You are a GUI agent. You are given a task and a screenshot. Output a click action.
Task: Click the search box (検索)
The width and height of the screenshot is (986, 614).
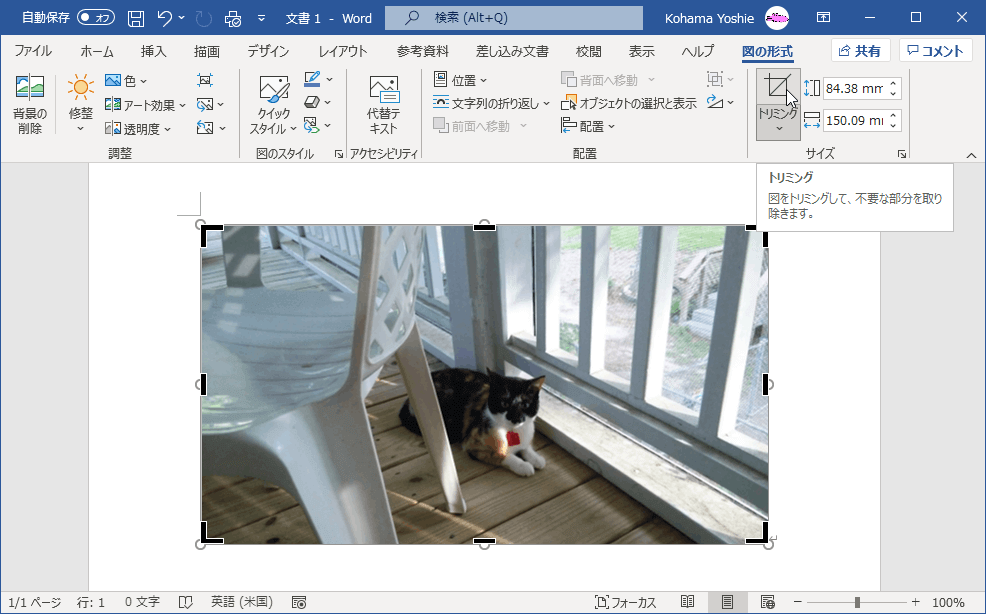[514, 18]
